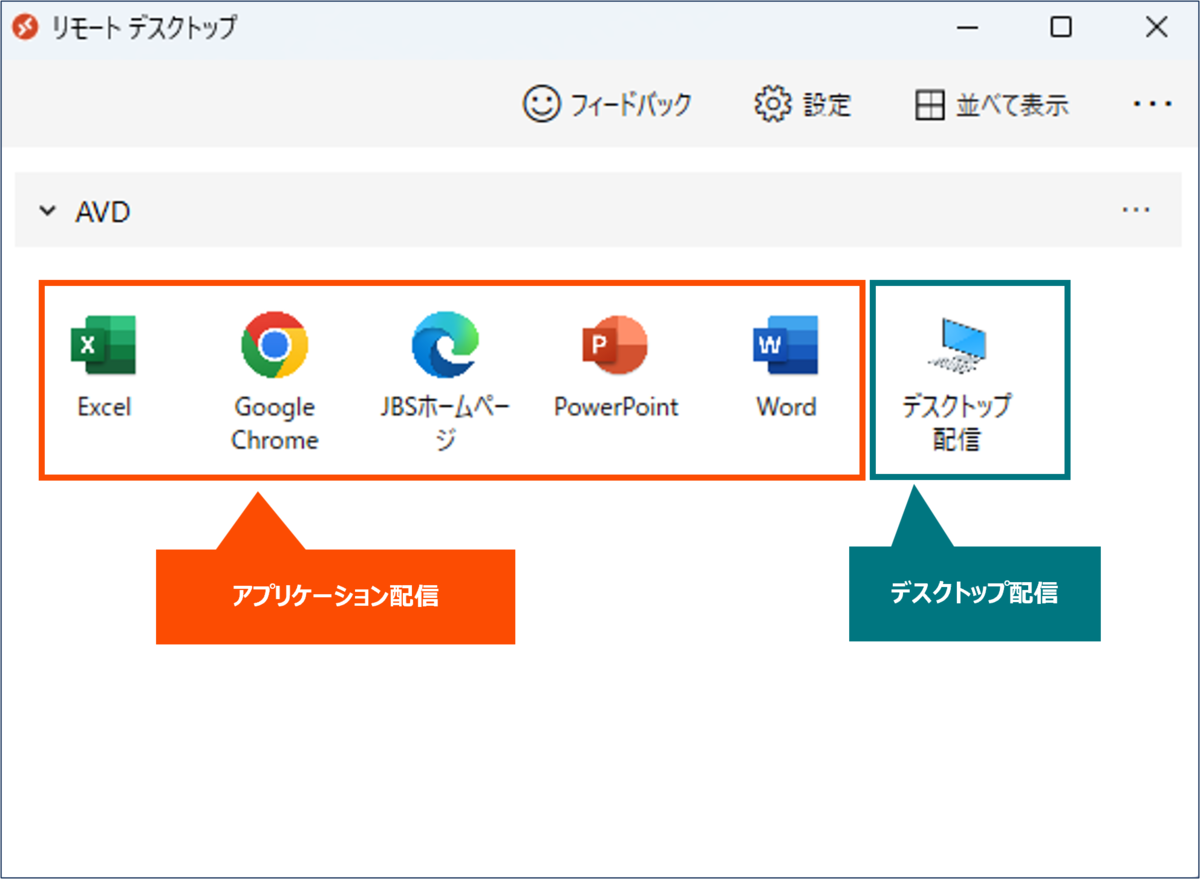The image size is (1200, 879).
Task: Start the Word remote app
Action: pyautogui.click(x=786, y=366)
